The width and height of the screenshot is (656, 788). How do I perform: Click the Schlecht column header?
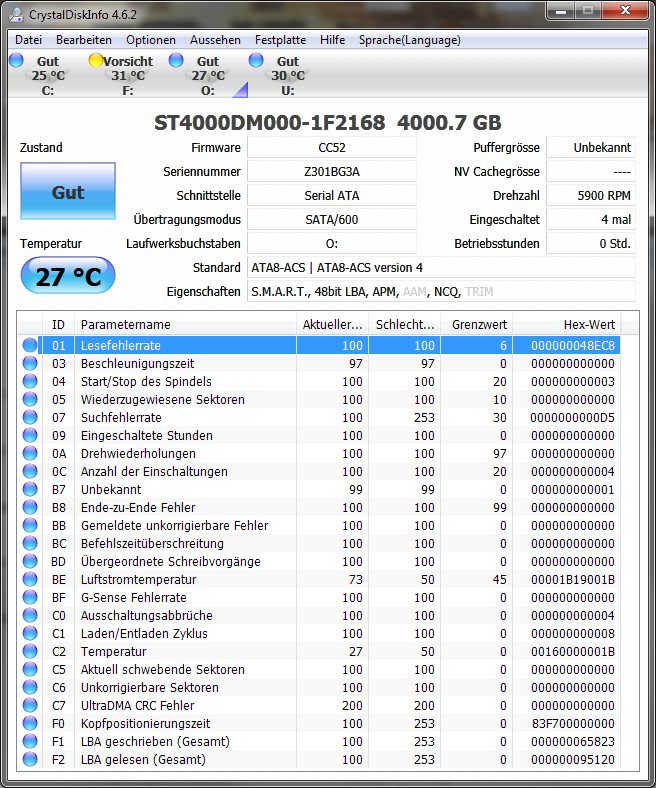[405, 325]
